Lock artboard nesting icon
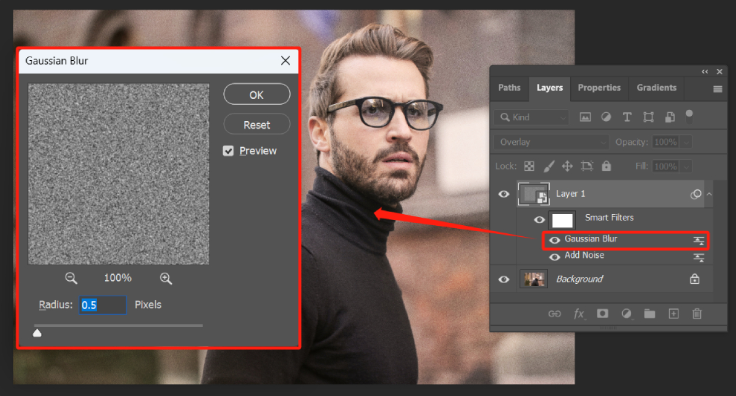Viewport: 736px width, 396px height. pos(587,166)
